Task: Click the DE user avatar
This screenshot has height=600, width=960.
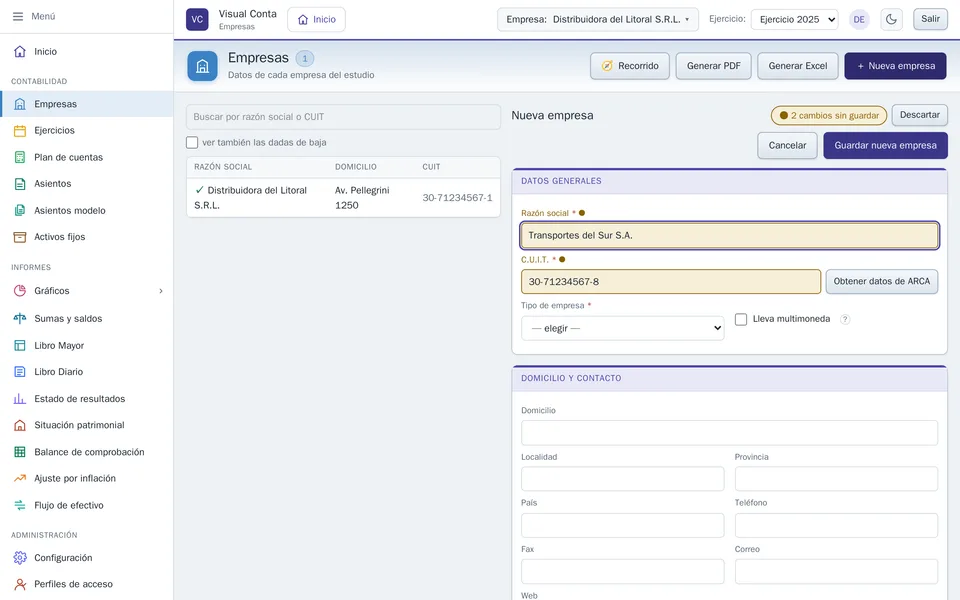Action: [x=859, y=19]
